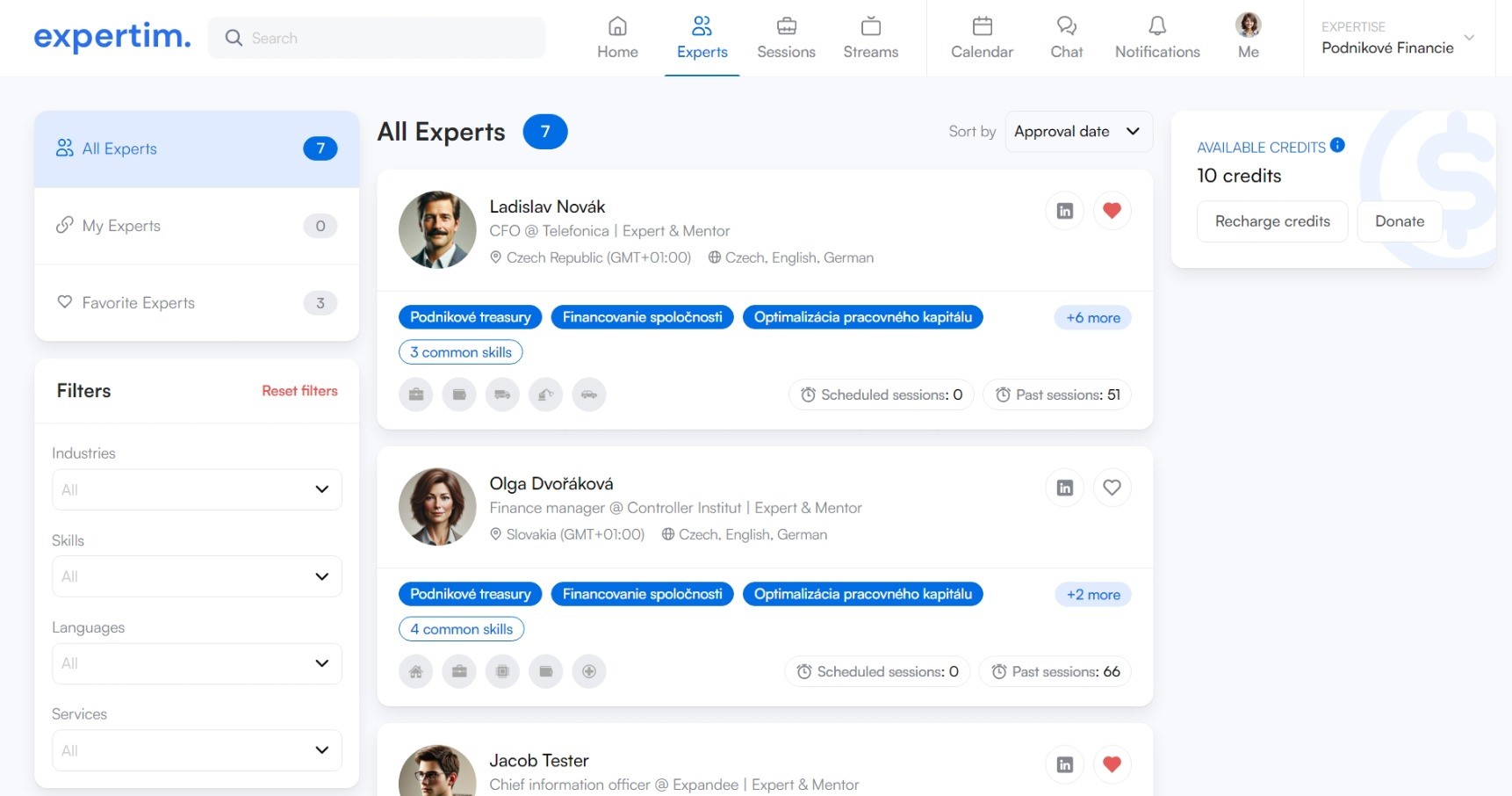
Task: Open Olga Dvořáková's LinkedIn profile icon
Action: tap(1064, 488)
